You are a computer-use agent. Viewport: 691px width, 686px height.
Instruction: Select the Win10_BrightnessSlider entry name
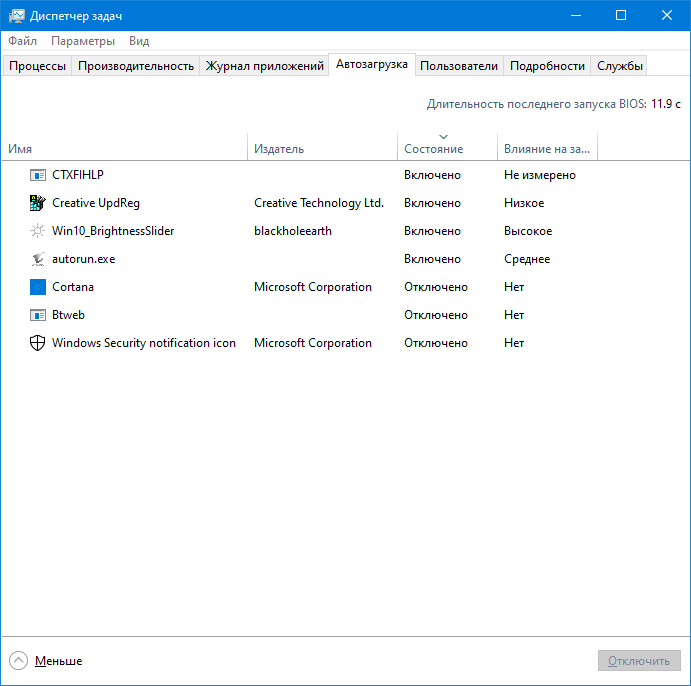pyautogui.click(x=113, y=231)
